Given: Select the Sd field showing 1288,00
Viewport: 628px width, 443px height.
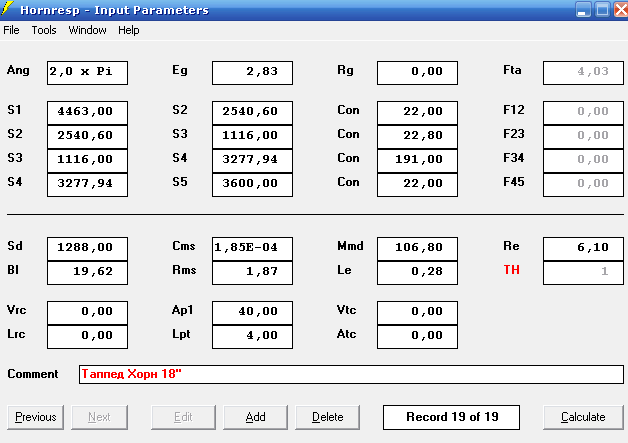Looking at the screenshot, I should pyautogui.click(x=87, y=249).
